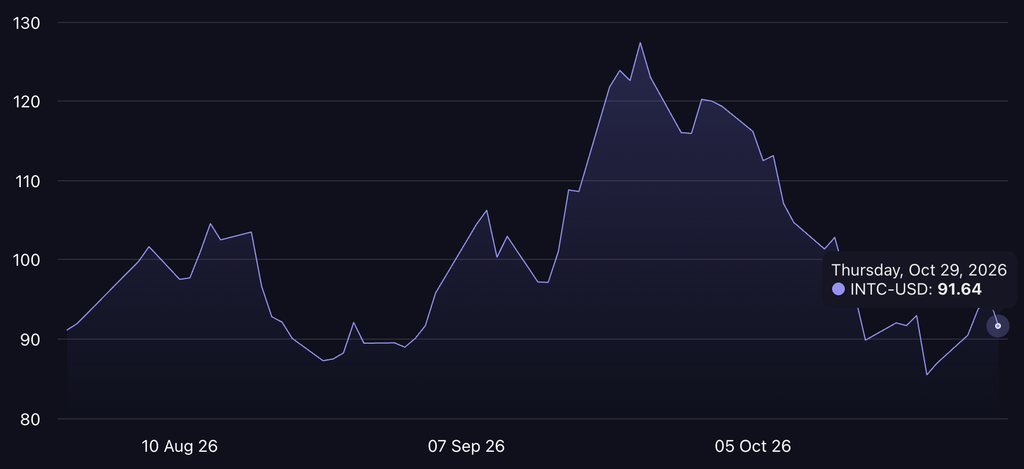Click the 110 y-axis label

pos(27,181)
